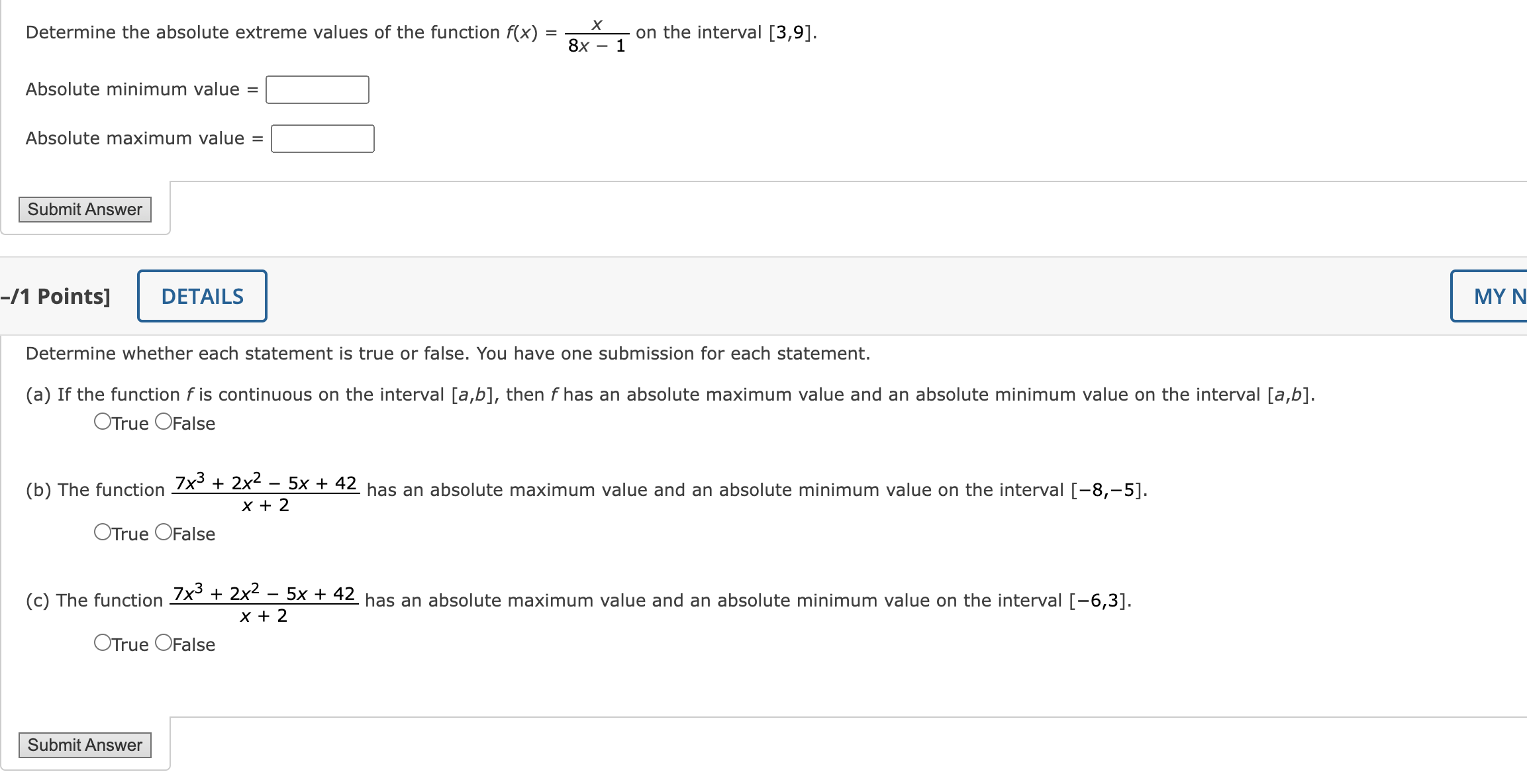Click the –/1 Points score indicator
The height and width of the screenshot is (784, 1527).
54,295
